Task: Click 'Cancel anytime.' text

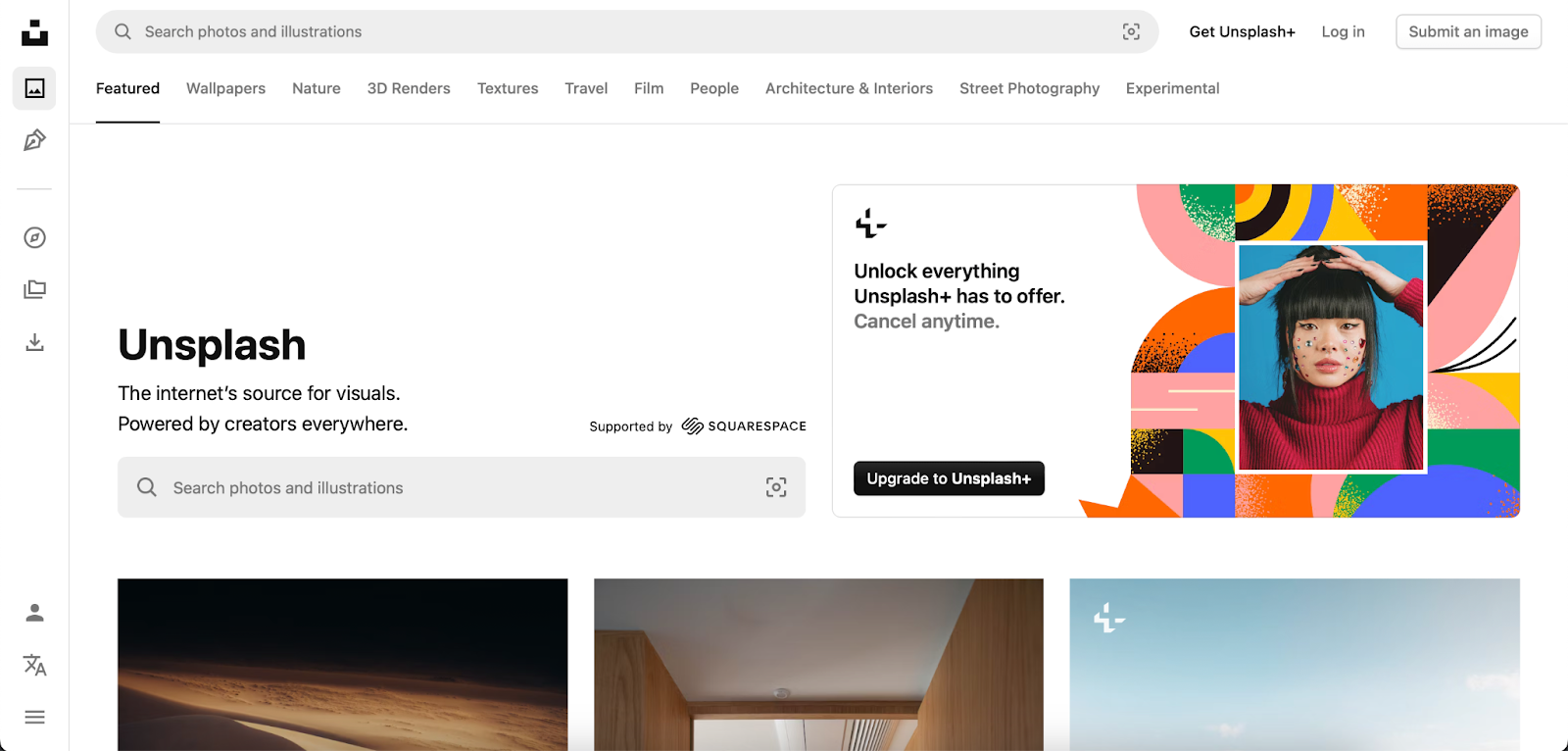Action: (926, 322)
